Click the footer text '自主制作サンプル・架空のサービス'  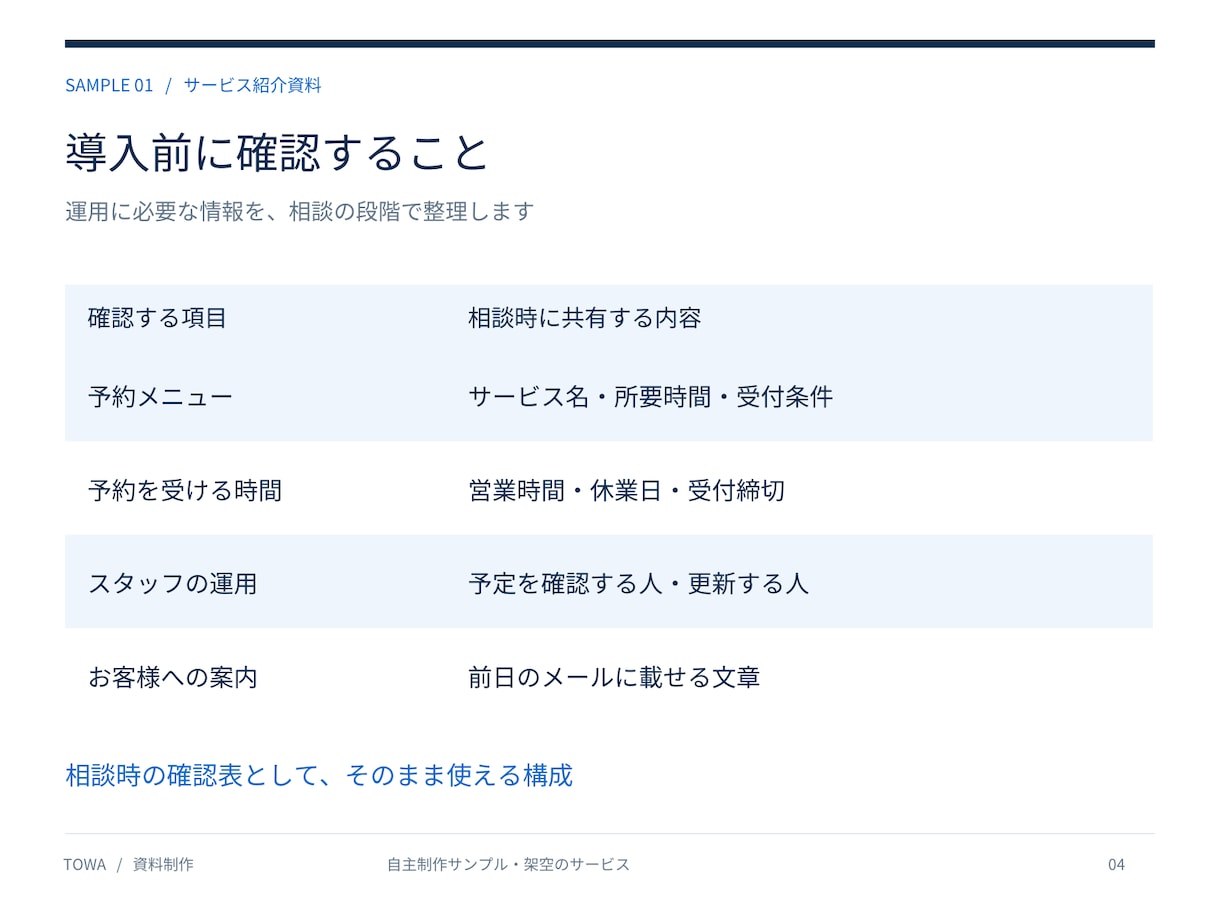(508, 864)
